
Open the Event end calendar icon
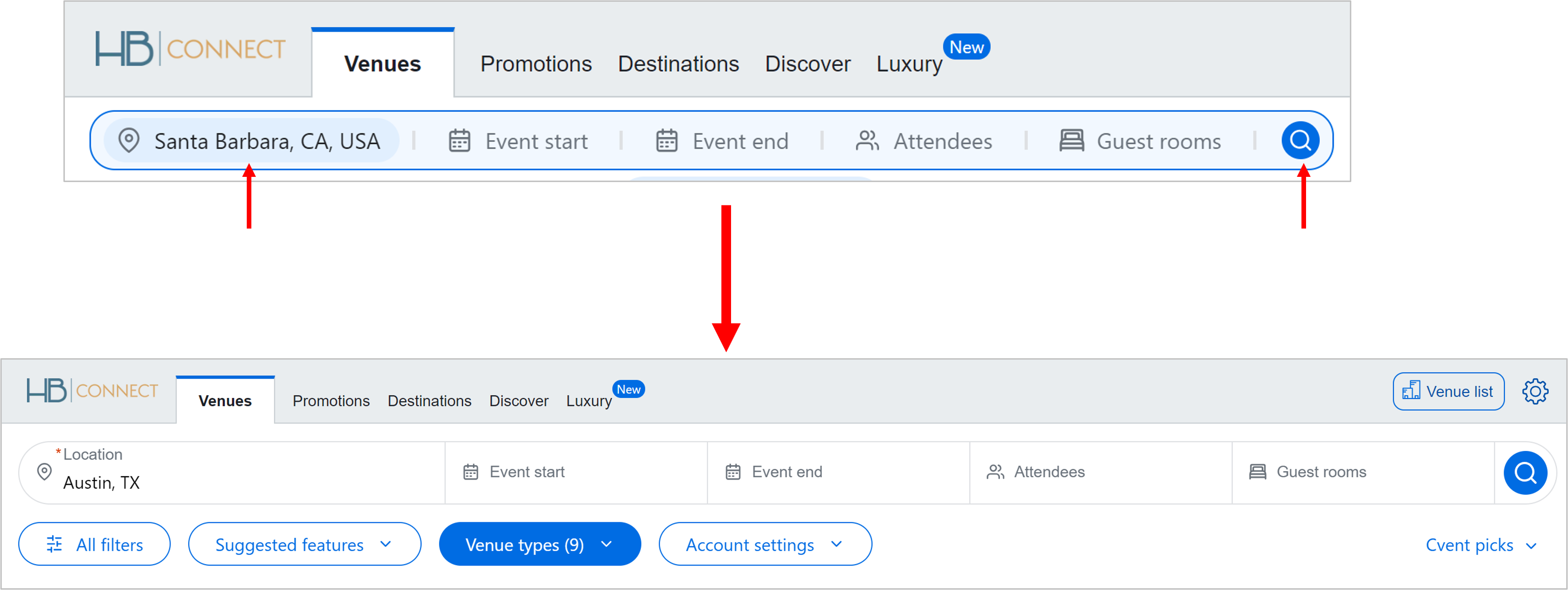(x=667, y=140)
